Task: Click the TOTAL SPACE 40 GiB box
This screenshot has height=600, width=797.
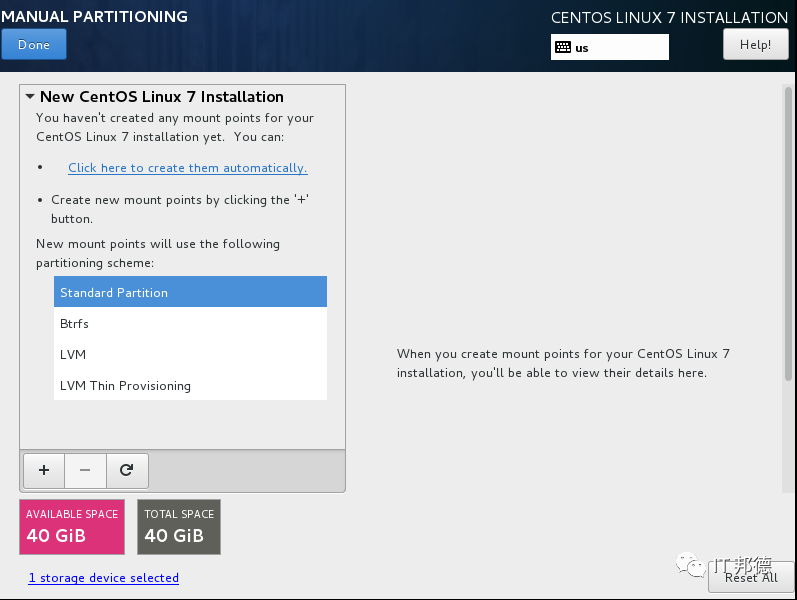Action: [x=179, y=527]
